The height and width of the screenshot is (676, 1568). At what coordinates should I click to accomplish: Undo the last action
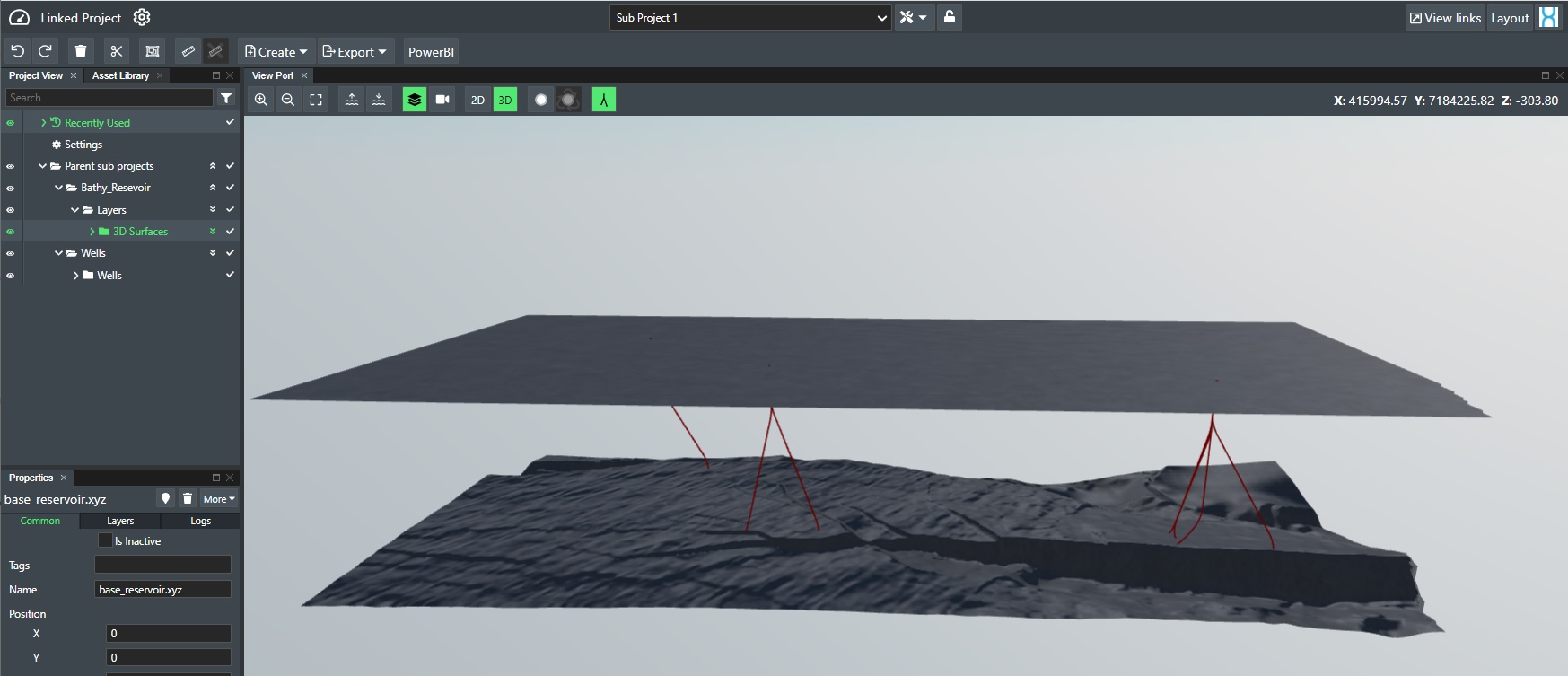coord(17,51)
